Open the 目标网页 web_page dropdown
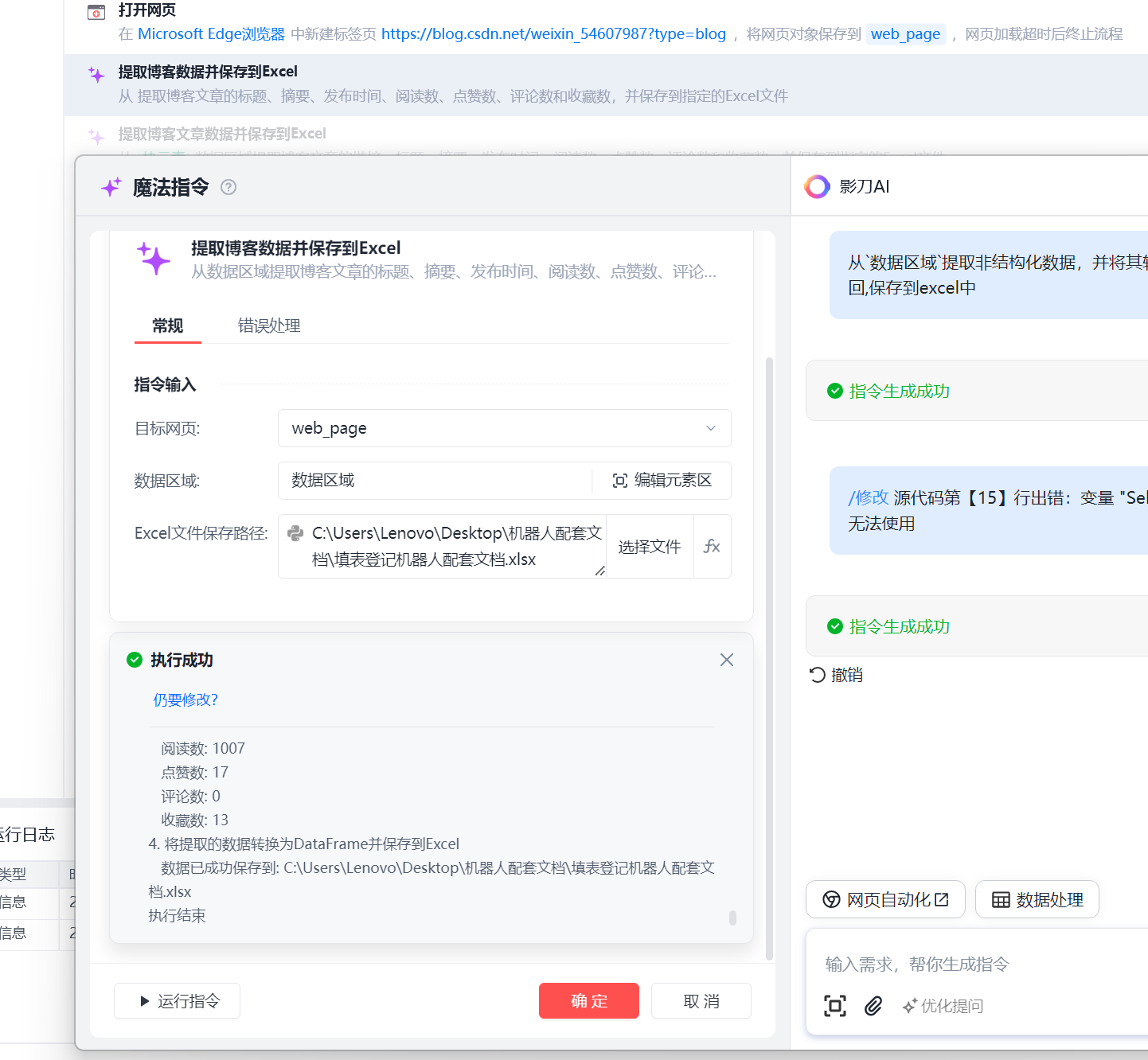 click(504, 428)
